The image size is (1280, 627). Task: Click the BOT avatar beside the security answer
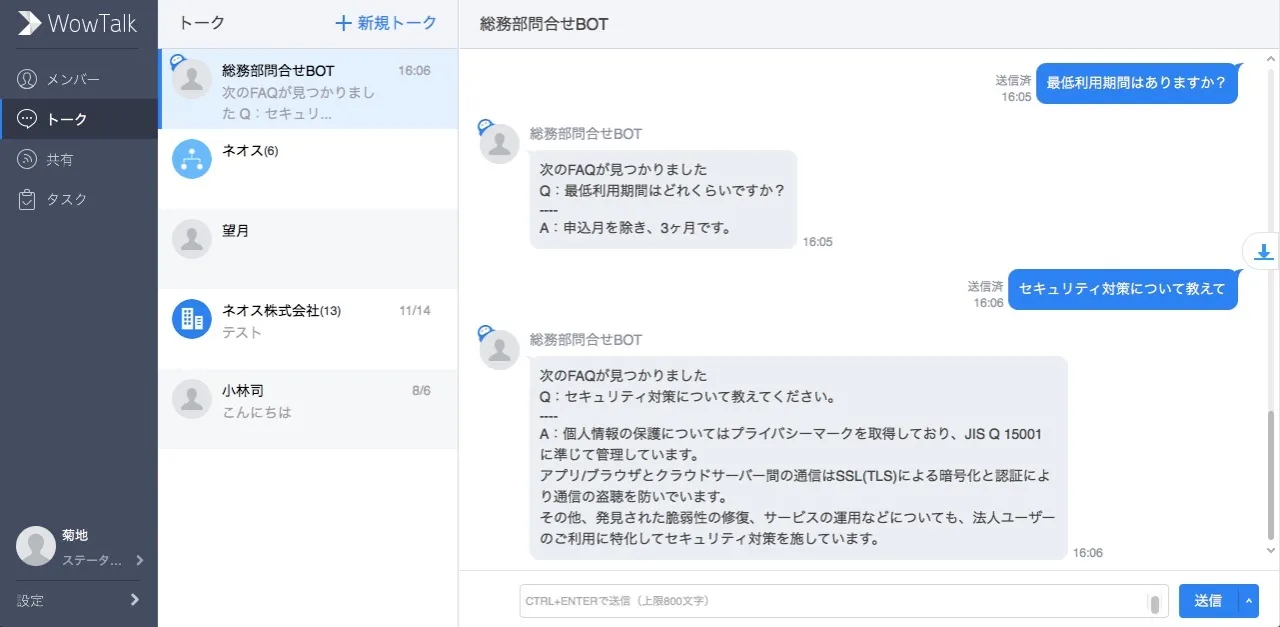pos(499,349)
